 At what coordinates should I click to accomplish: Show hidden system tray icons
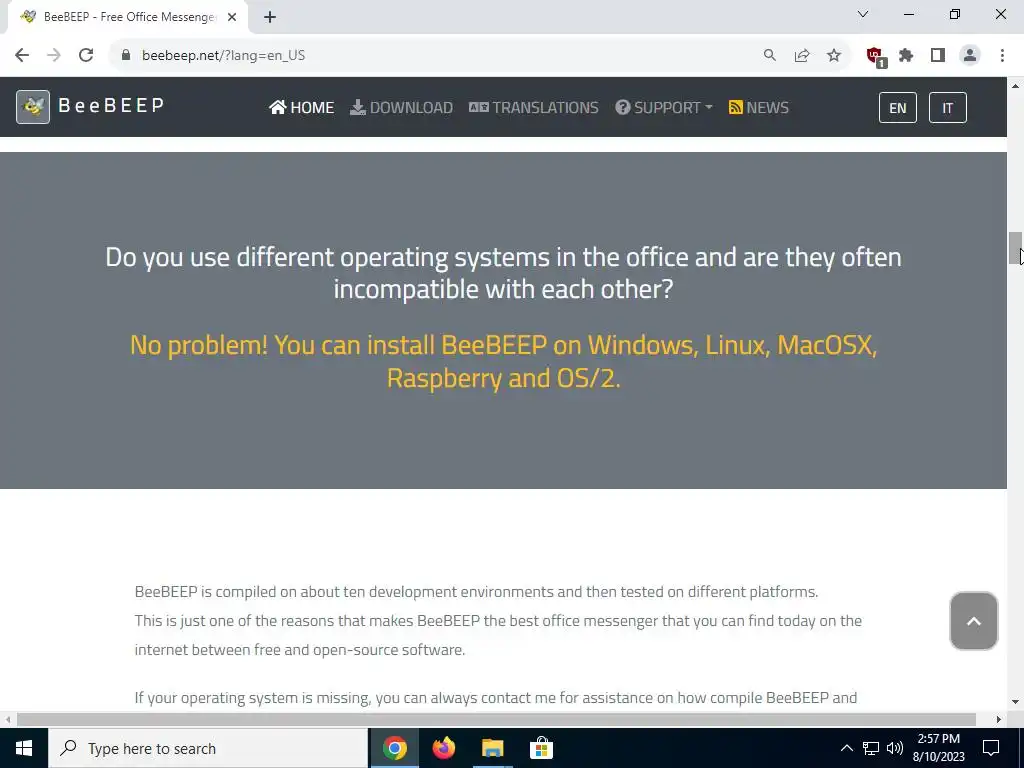[846, 748]
